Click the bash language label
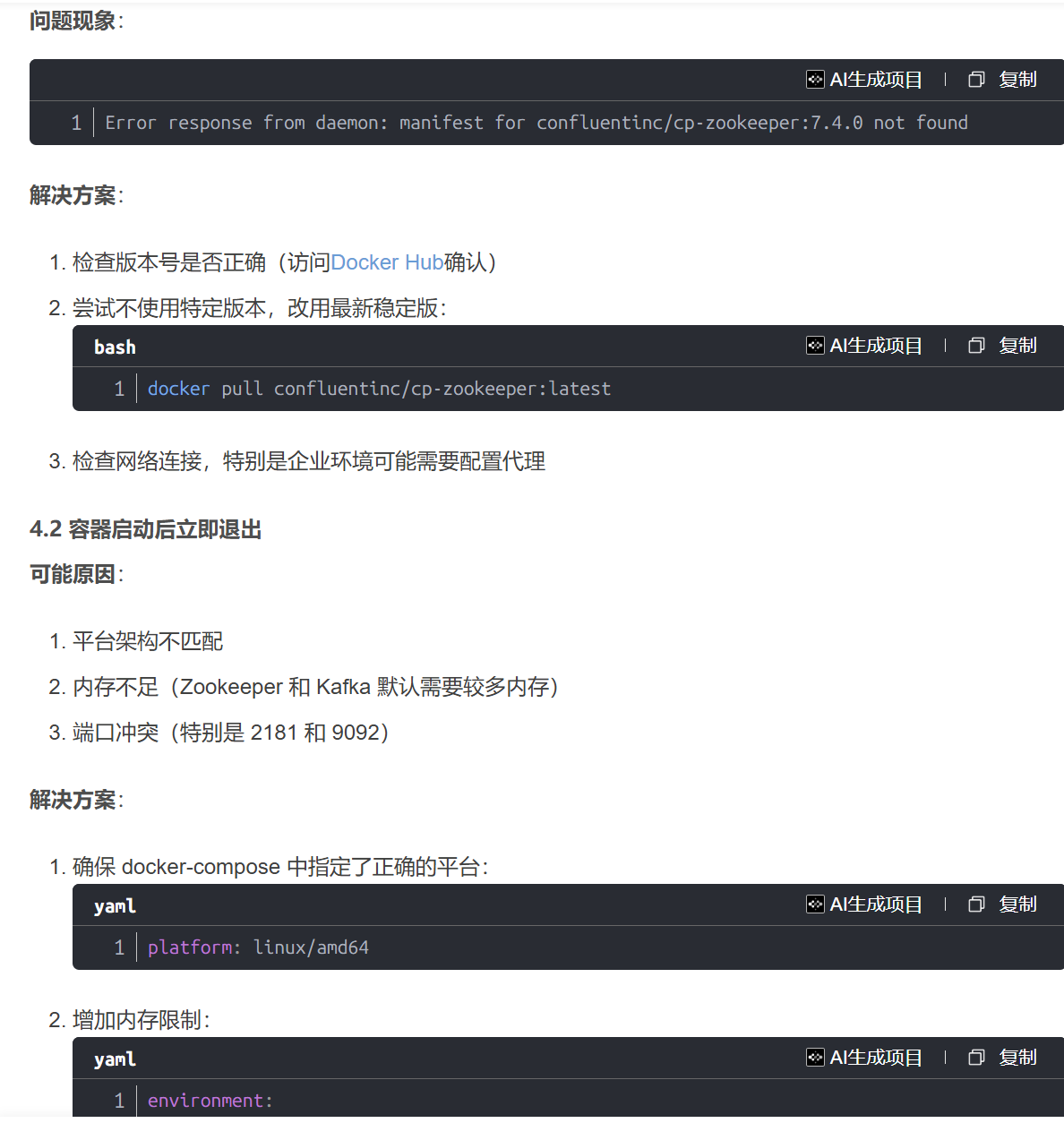This screenshot has height=1123, width=1064. click(x=115, y=347)
